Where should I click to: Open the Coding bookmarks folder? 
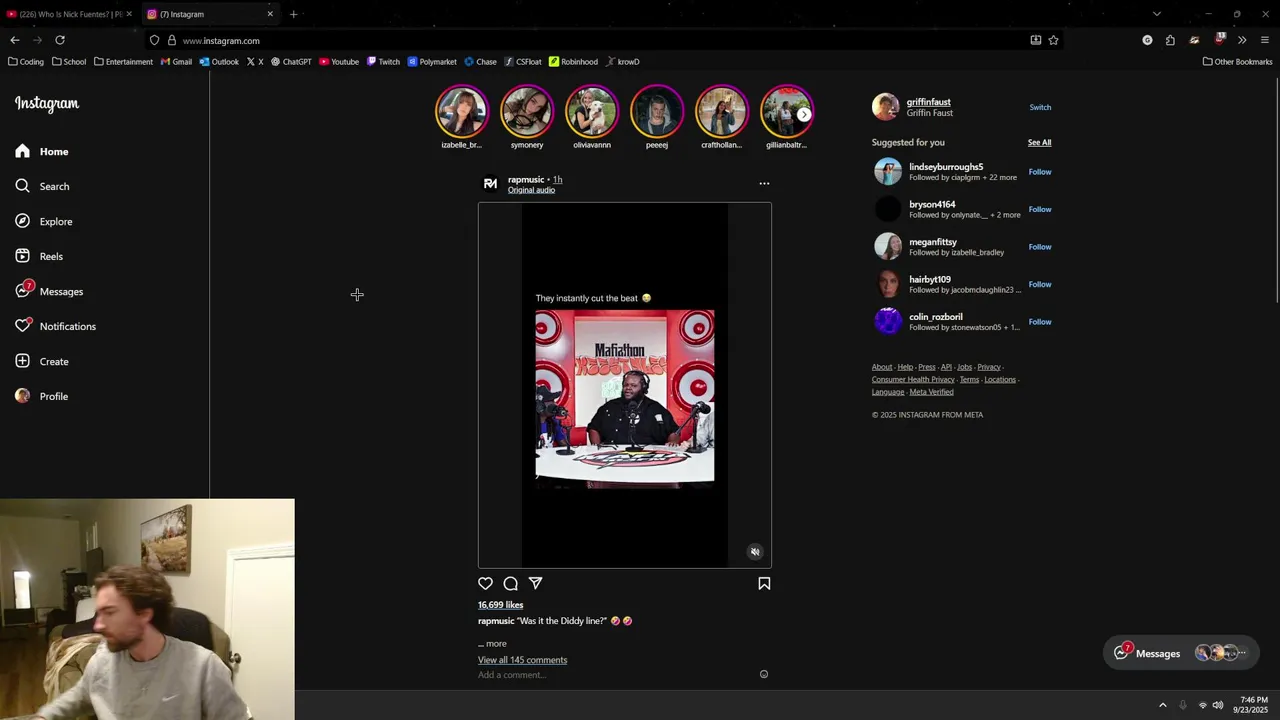tap(26, 62)
